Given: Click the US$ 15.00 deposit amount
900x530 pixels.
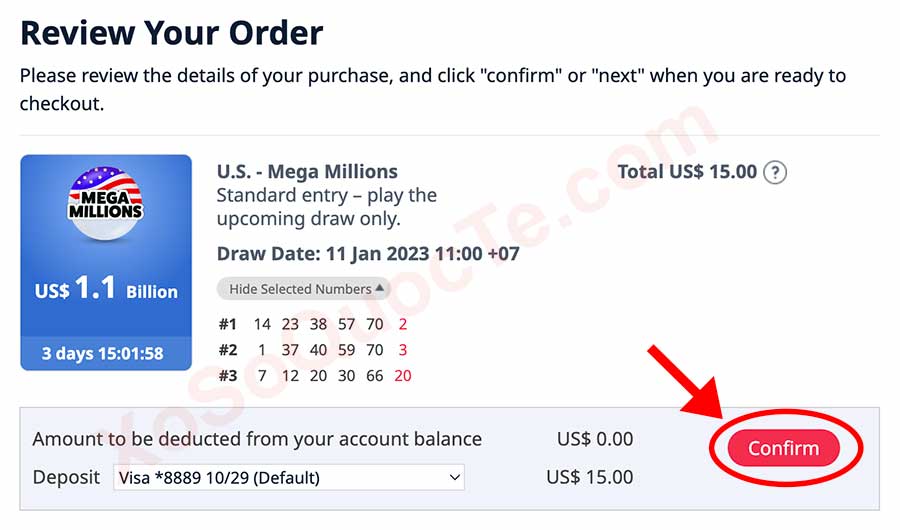Looking at the screenshot, I should click(590, 477).
